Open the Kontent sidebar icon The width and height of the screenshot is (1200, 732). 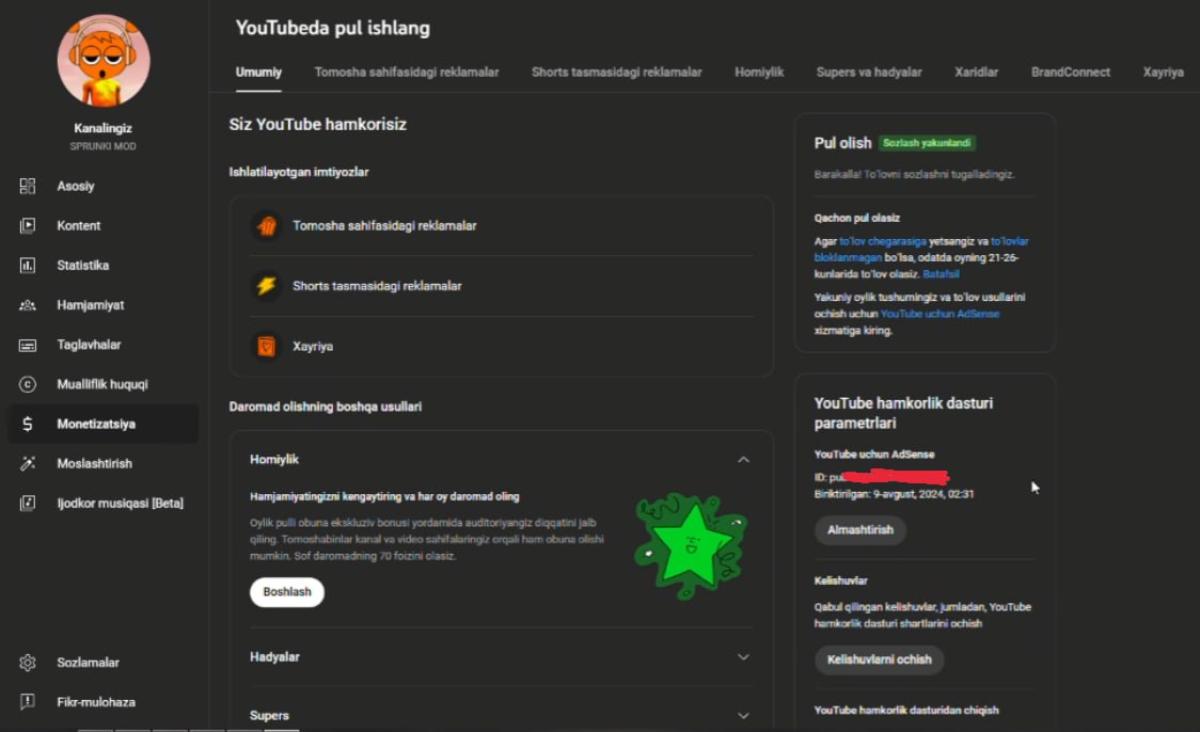[x=27, y=226]
